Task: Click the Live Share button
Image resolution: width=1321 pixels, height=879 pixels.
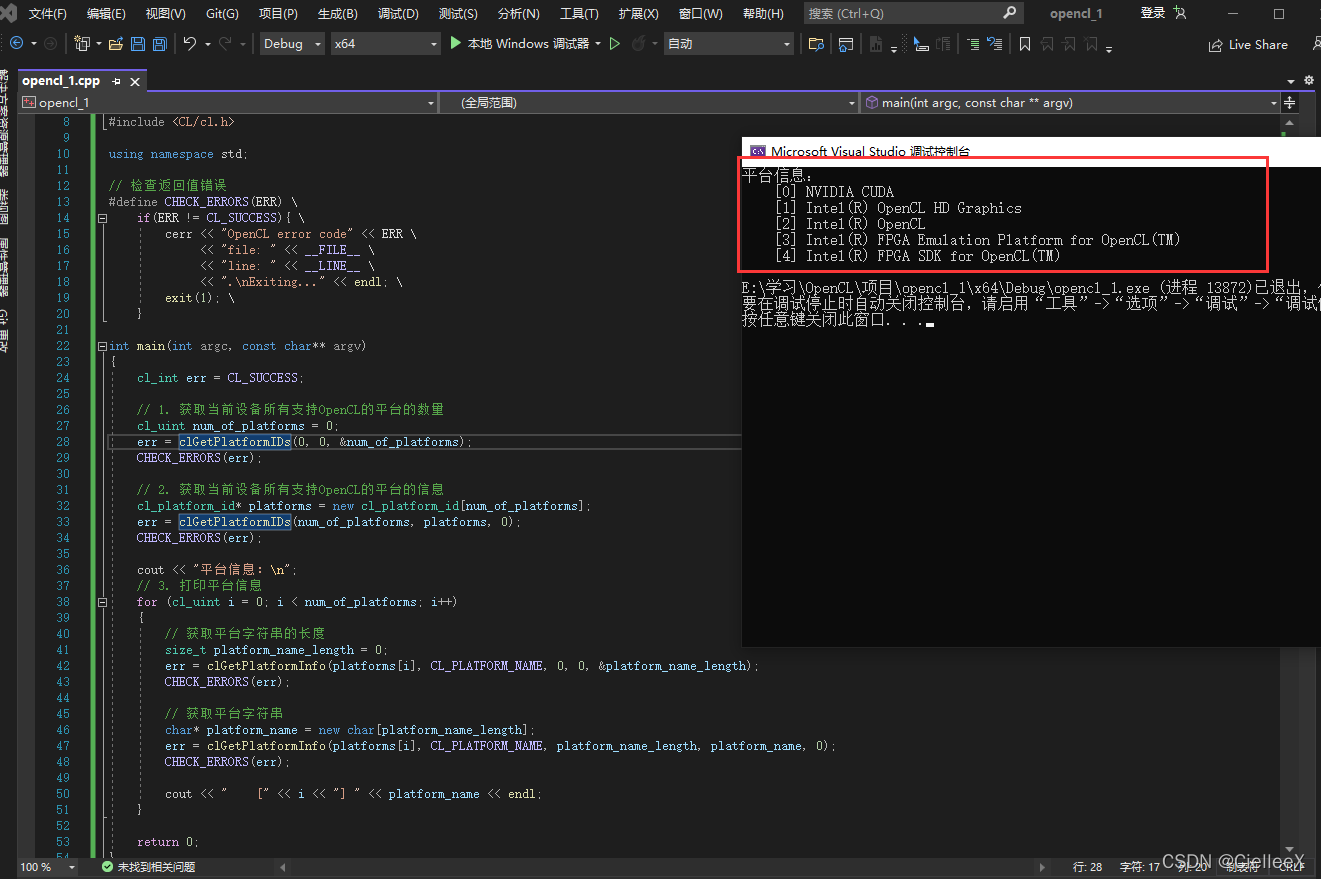Action: [x=1248, y=45]
